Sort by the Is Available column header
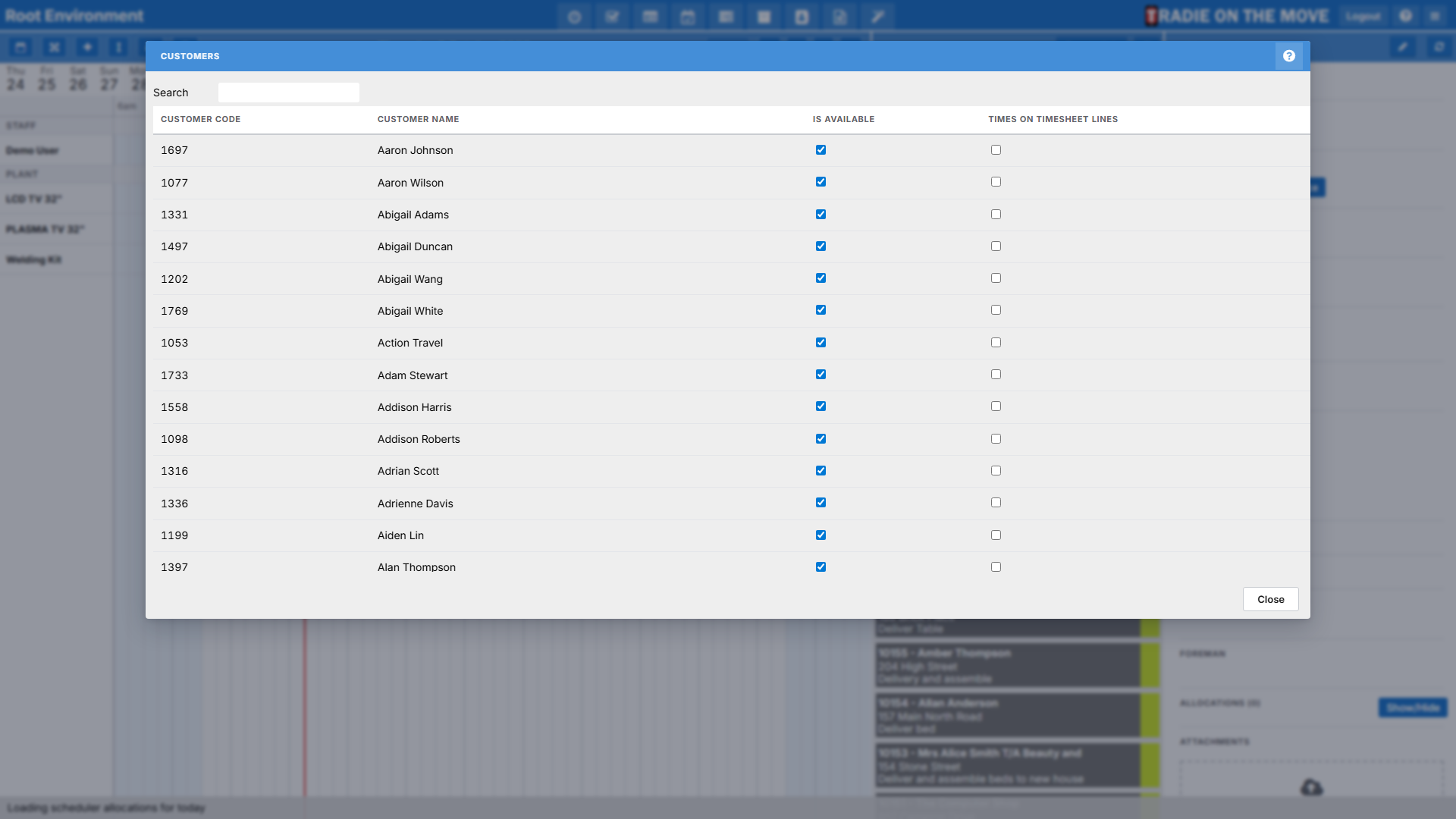This screenshot has width=1456, height=819. [843, 119]
